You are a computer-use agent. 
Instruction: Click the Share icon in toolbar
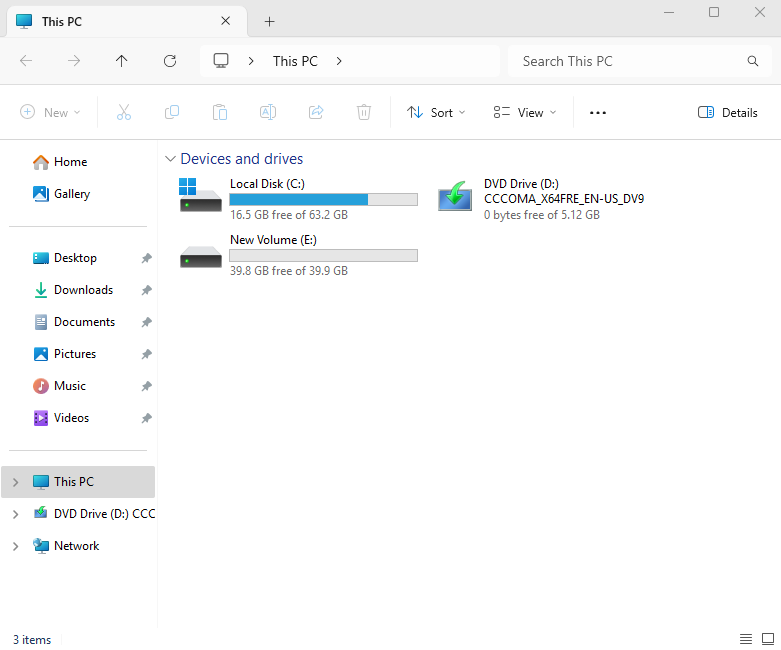click(316, 113)
